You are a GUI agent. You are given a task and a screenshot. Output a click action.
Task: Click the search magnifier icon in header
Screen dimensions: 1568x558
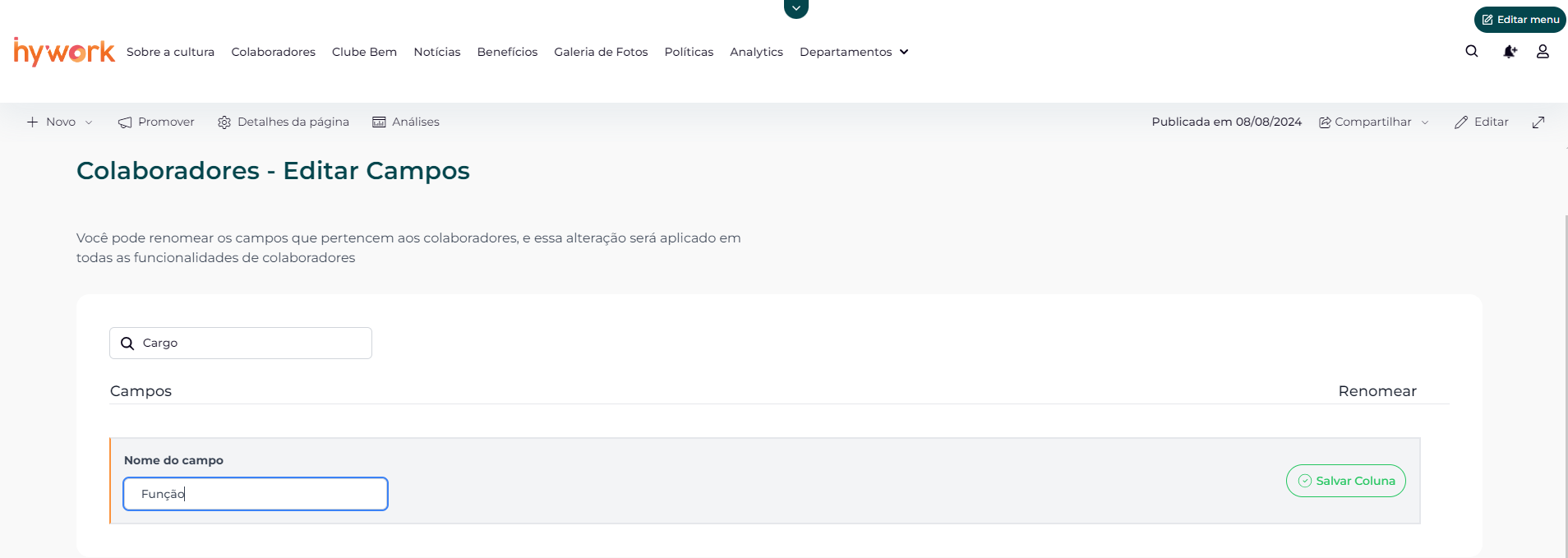[x=1471, y=51]
